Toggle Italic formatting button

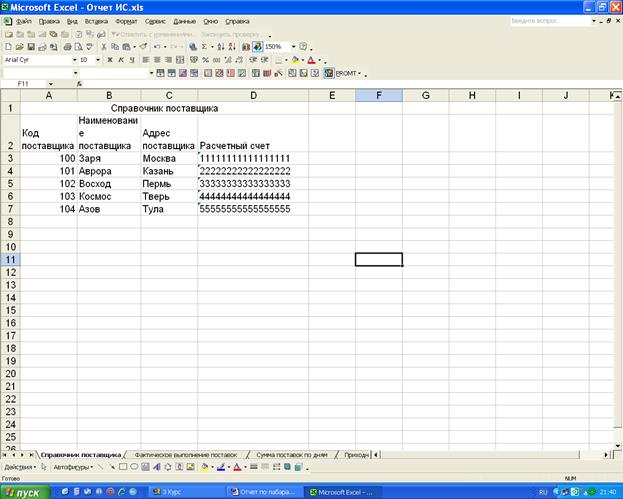[121, 60]
